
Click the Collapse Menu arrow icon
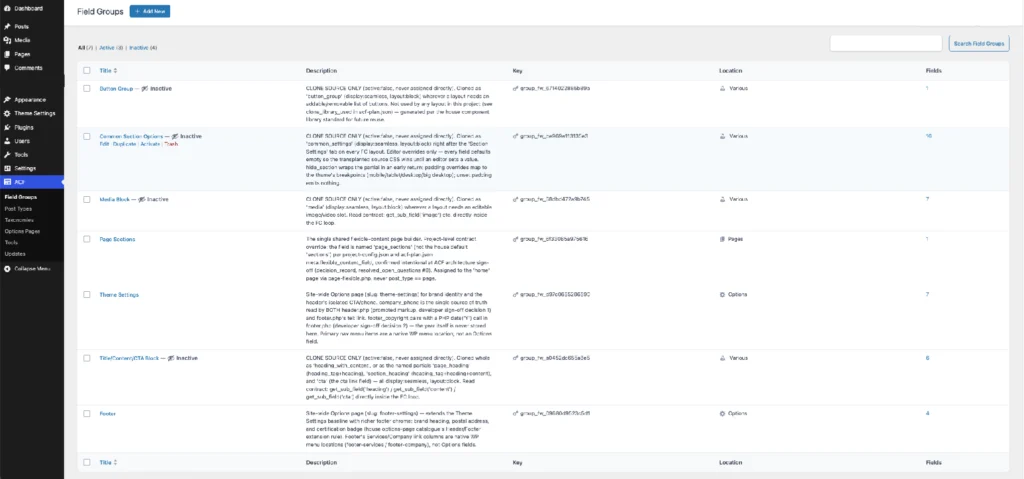pos(7,269)
